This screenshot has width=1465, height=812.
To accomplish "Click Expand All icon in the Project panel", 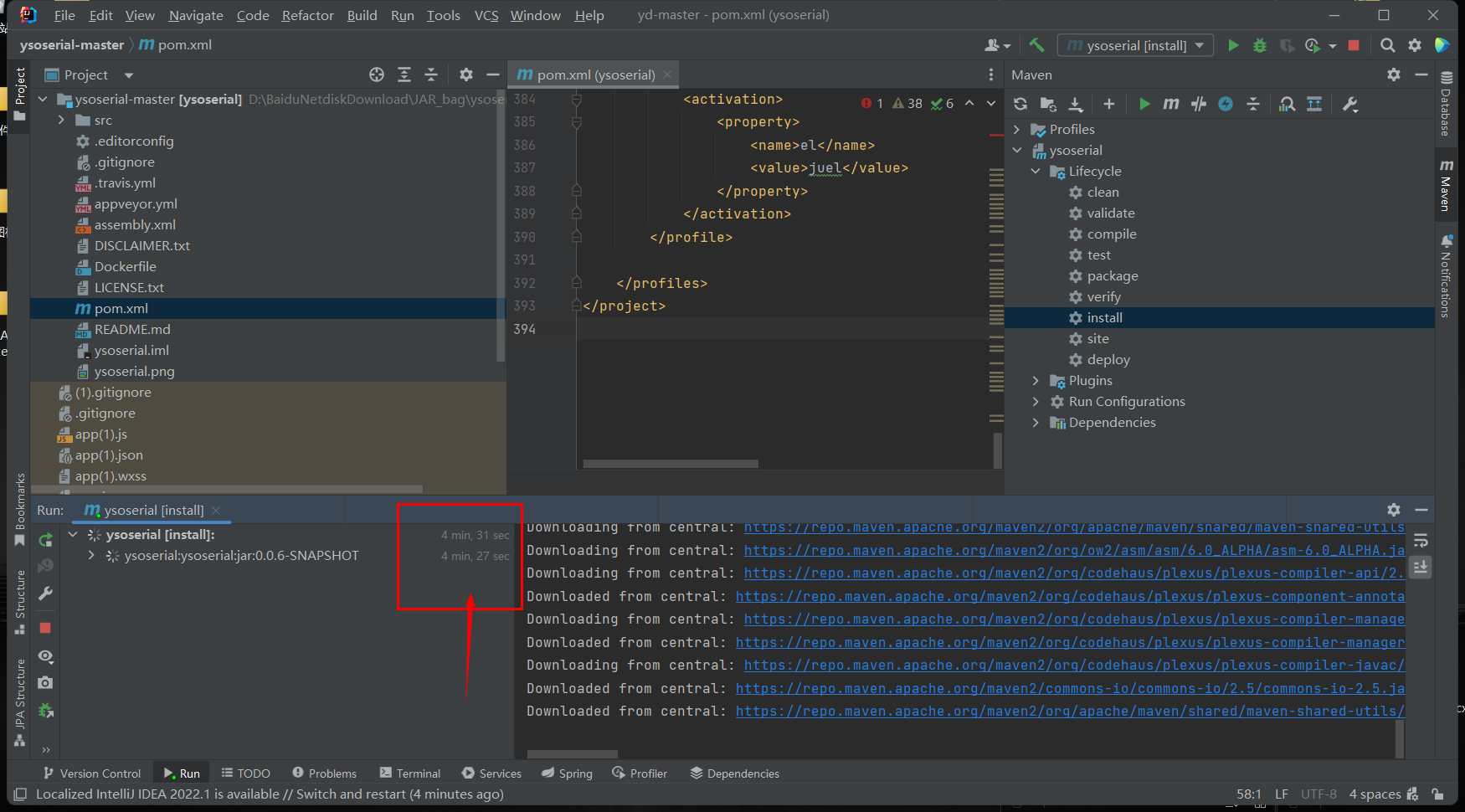I will pyautogui.click(x=404, y=75).
